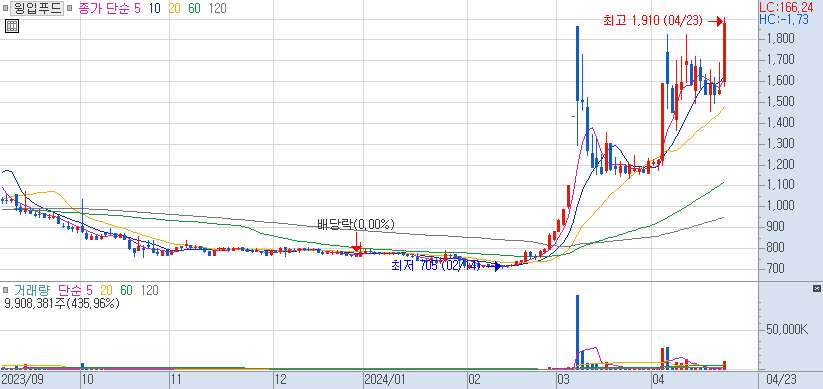Click the 03 month label on date axis

click(564, 379)
